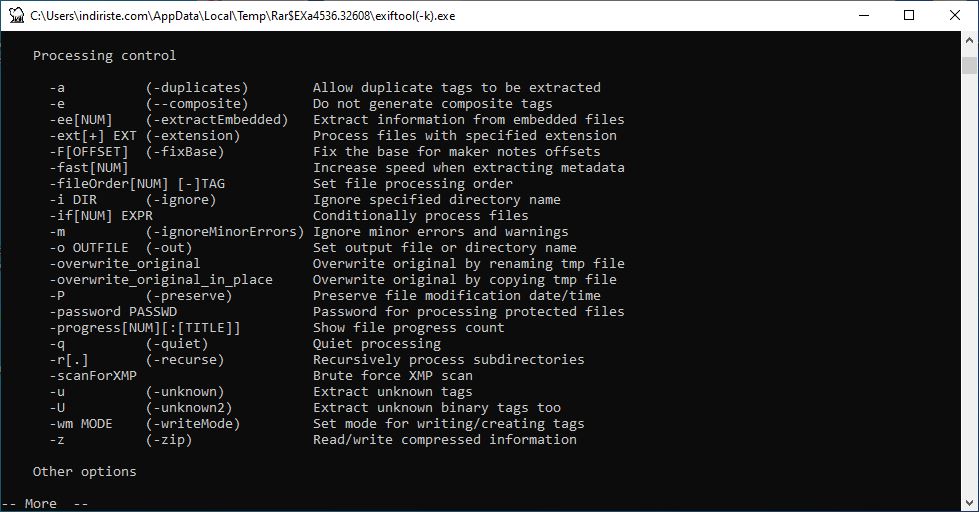Click 'Brute force XMP scan' description
Viewport: 979px width, 512px height.
393,376
